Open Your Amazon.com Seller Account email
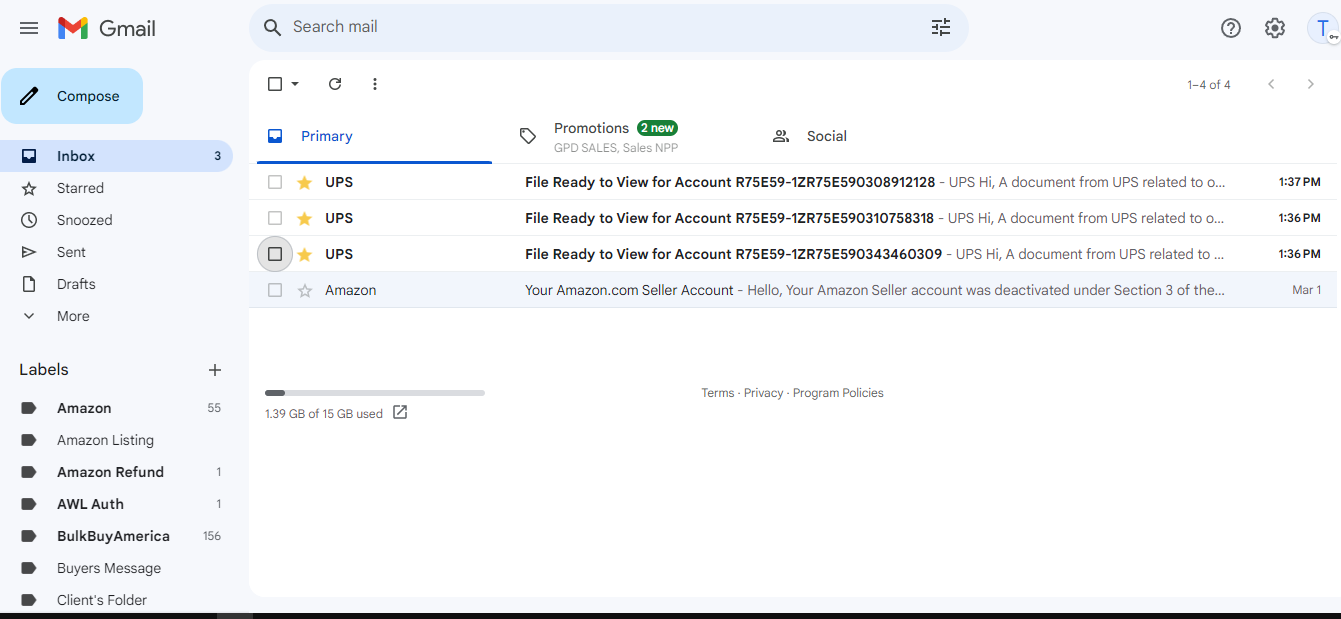This screenshot has width=1341, height=619. (792, 290)
